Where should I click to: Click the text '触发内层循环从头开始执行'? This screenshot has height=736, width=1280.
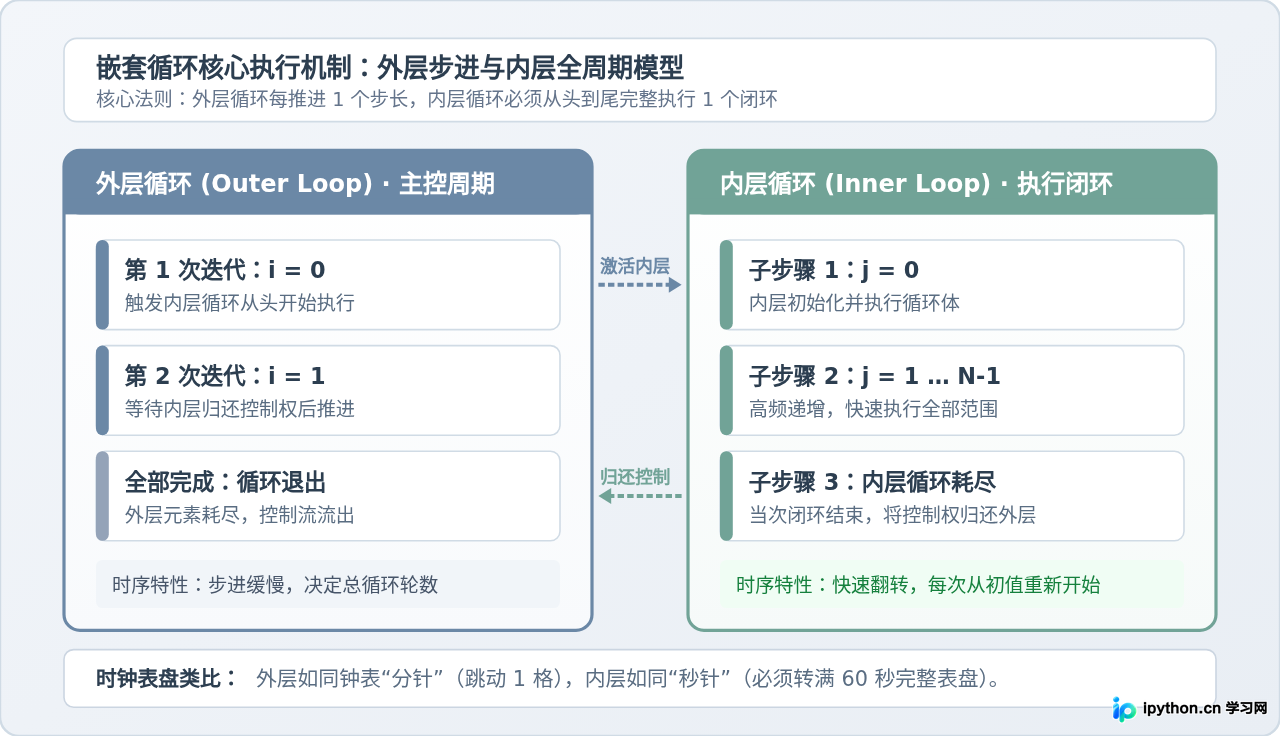pos(239,303)
